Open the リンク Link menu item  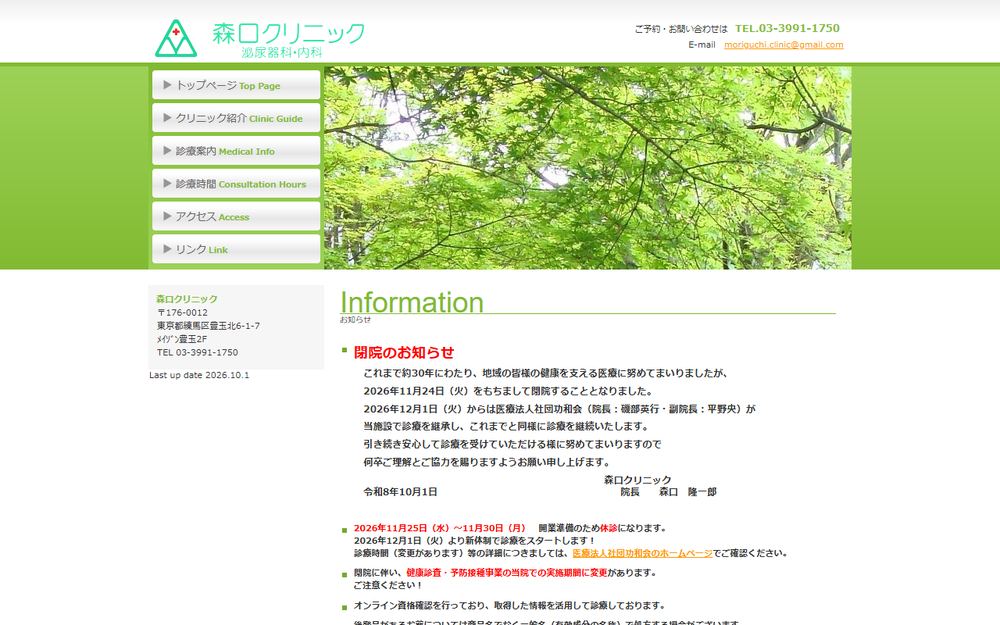pos(236,249)
